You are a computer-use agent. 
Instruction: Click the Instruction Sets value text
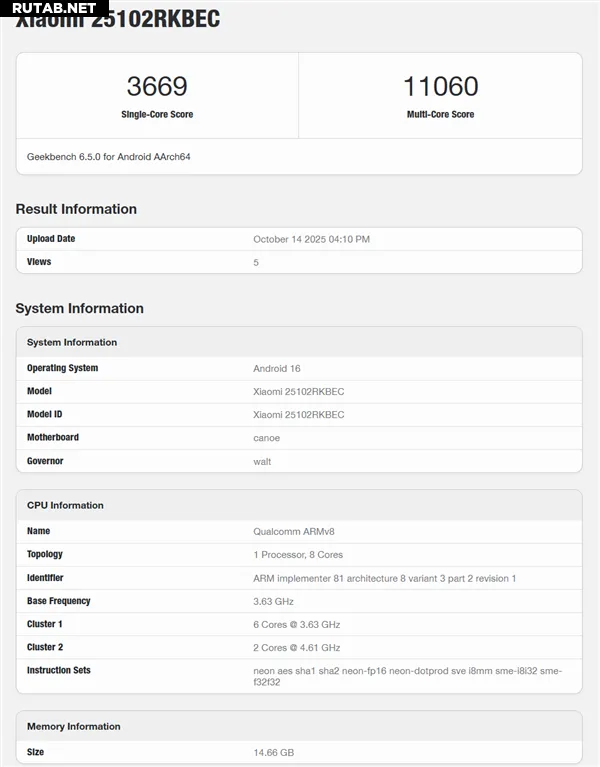click(407, 676)
